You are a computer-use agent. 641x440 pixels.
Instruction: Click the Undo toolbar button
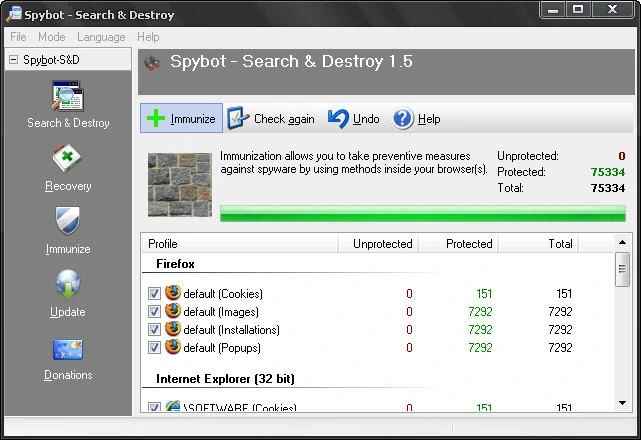(x=354, y=119)
